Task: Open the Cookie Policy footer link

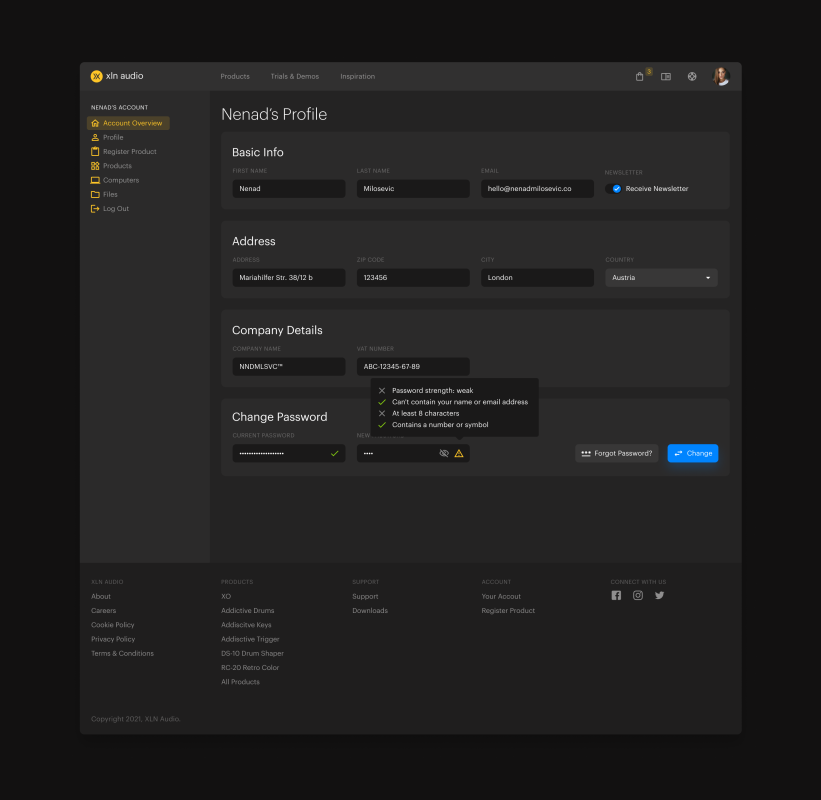Action: point(112,625)
